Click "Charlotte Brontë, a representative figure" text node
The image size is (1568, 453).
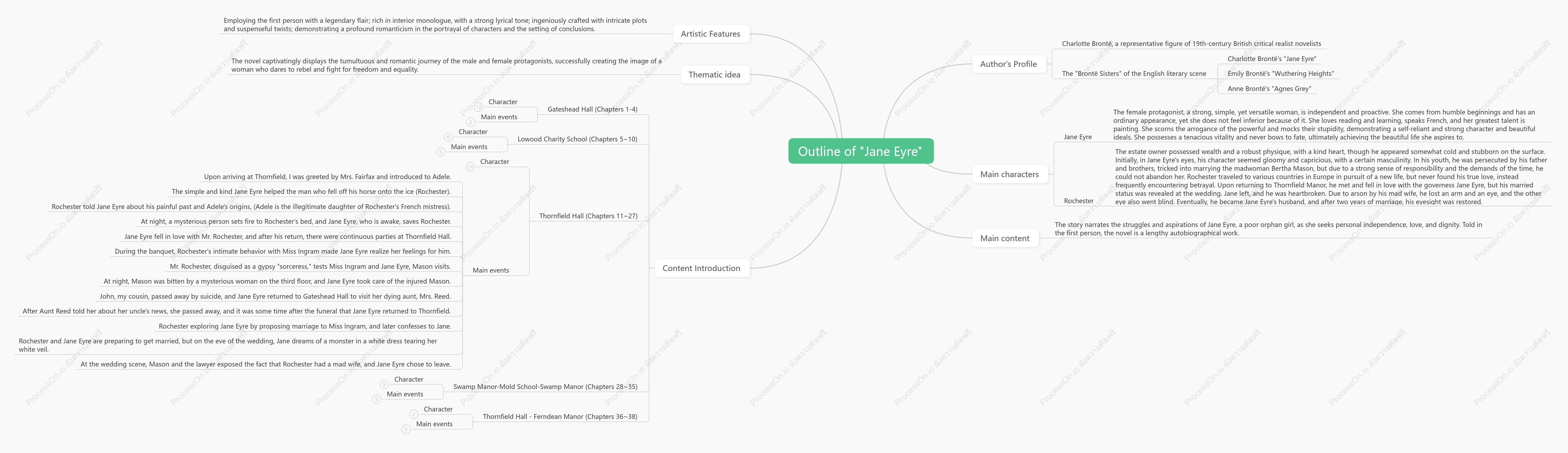click(1191, 44)
